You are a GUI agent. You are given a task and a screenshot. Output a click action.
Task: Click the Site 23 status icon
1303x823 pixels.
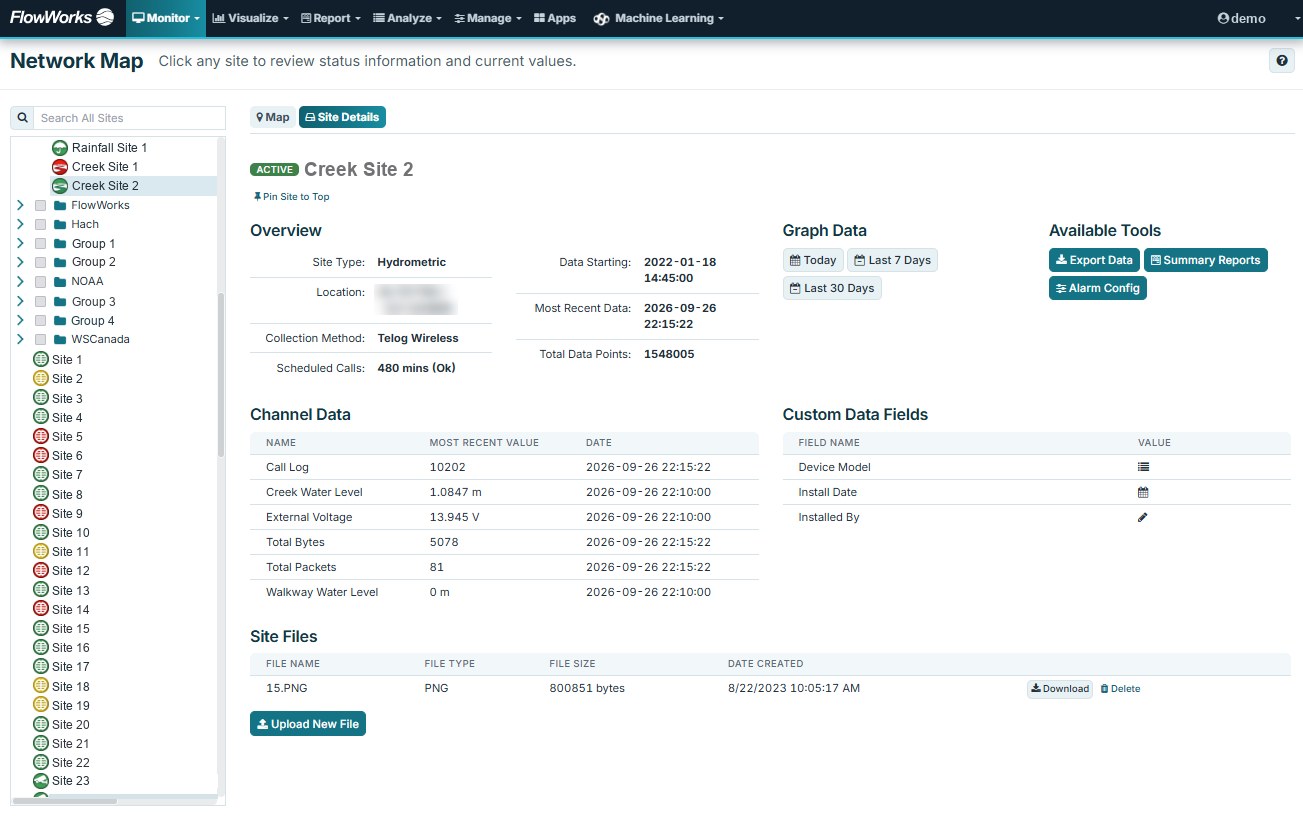coord(41,781)
